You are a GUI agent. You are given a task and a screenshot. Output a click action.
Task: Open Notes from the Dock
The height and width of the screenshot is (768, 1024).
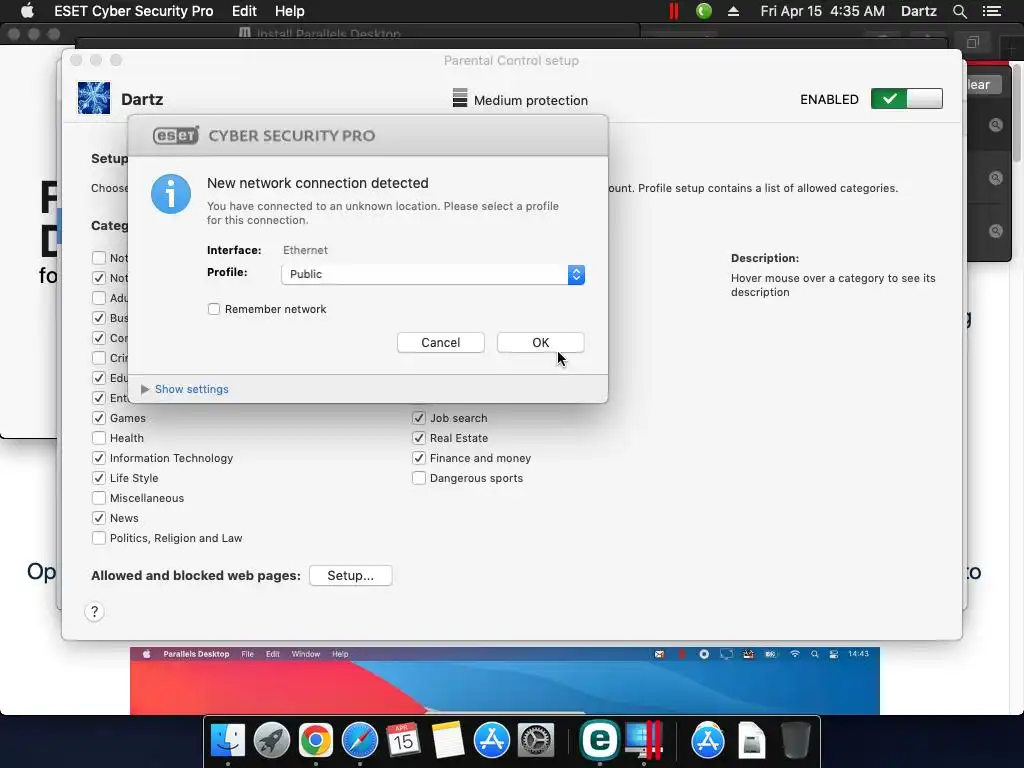(x=447, y=740)
